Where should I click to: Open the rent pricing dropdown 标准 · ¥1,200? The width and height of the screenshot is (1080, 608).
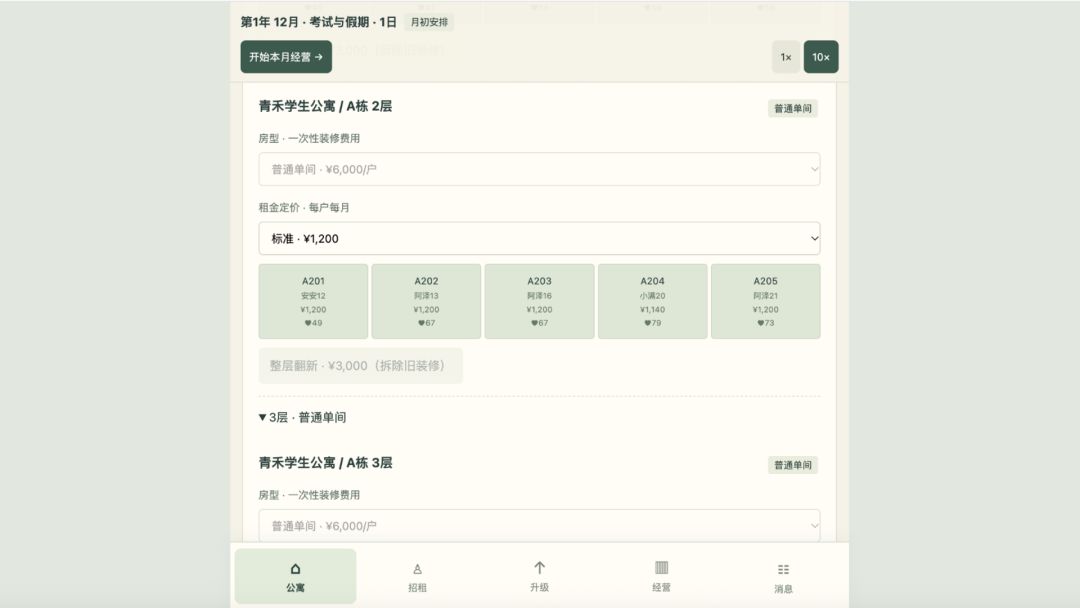tap(539, 238)
